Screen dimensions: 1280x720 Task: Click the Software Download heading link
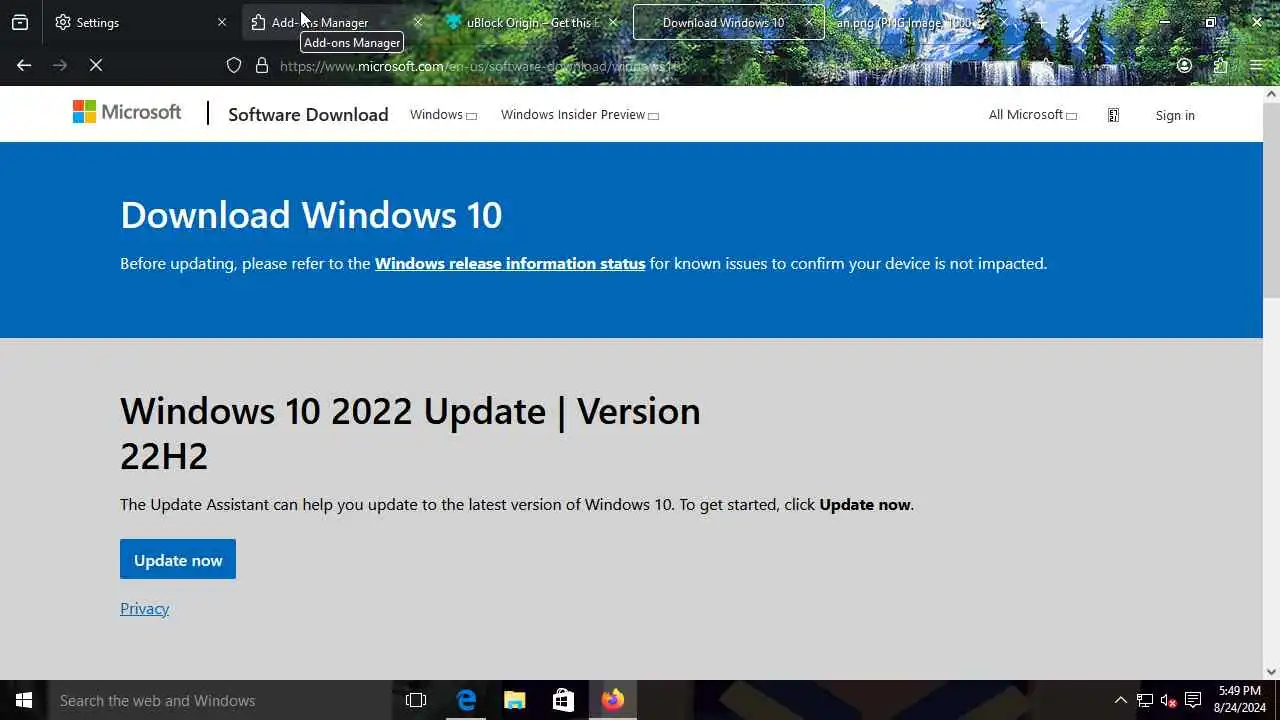tap(308, 115)
